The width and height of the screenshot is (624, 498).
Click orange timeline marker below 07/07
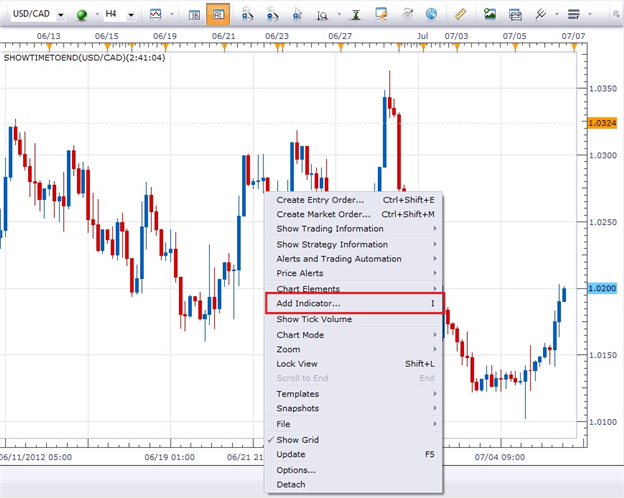coord(573,47)
